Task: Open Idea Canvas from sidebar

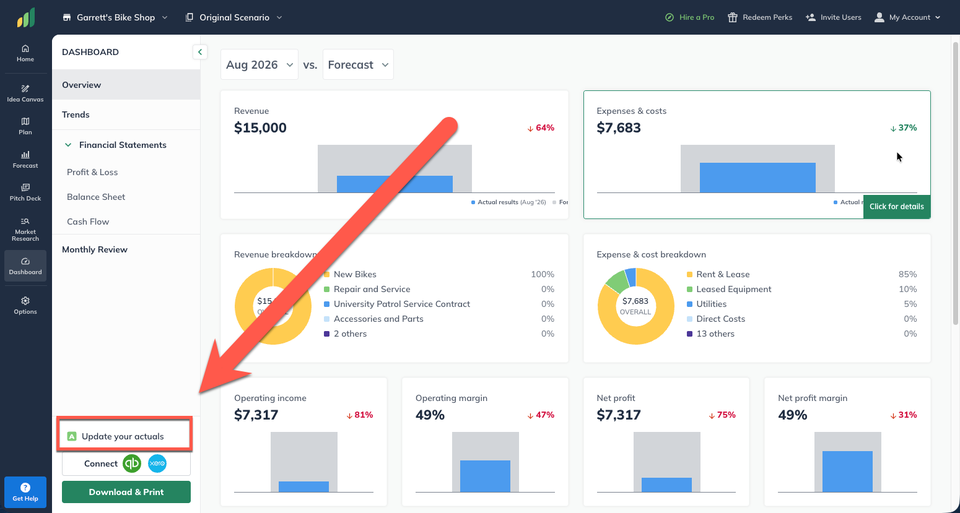Action: 25,93
